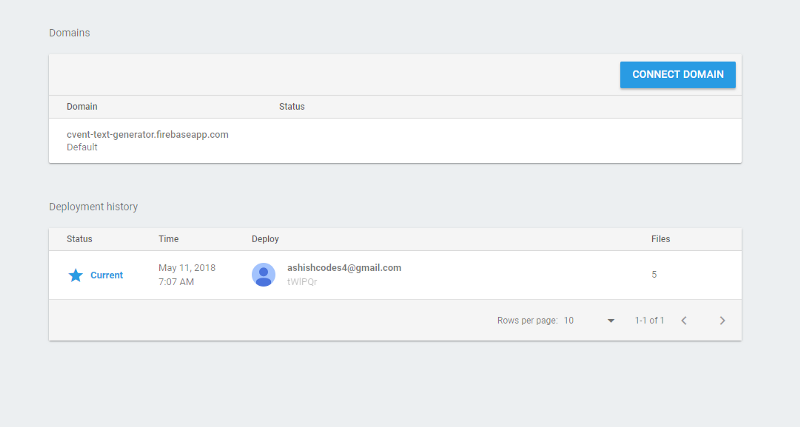Select the Rows per page label

(527, 320)
